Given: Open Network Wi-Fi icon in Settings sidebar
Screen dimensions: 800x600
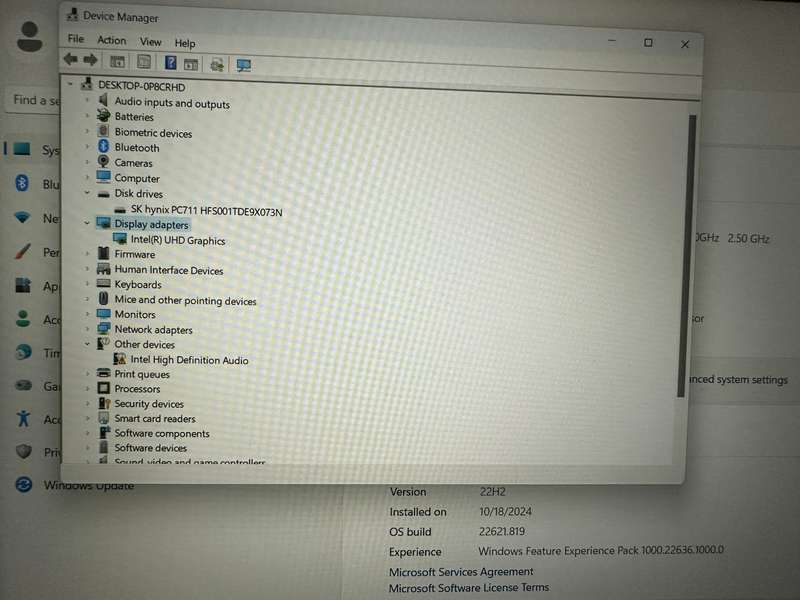Looking at the screenshot, I should click(22, 217).
